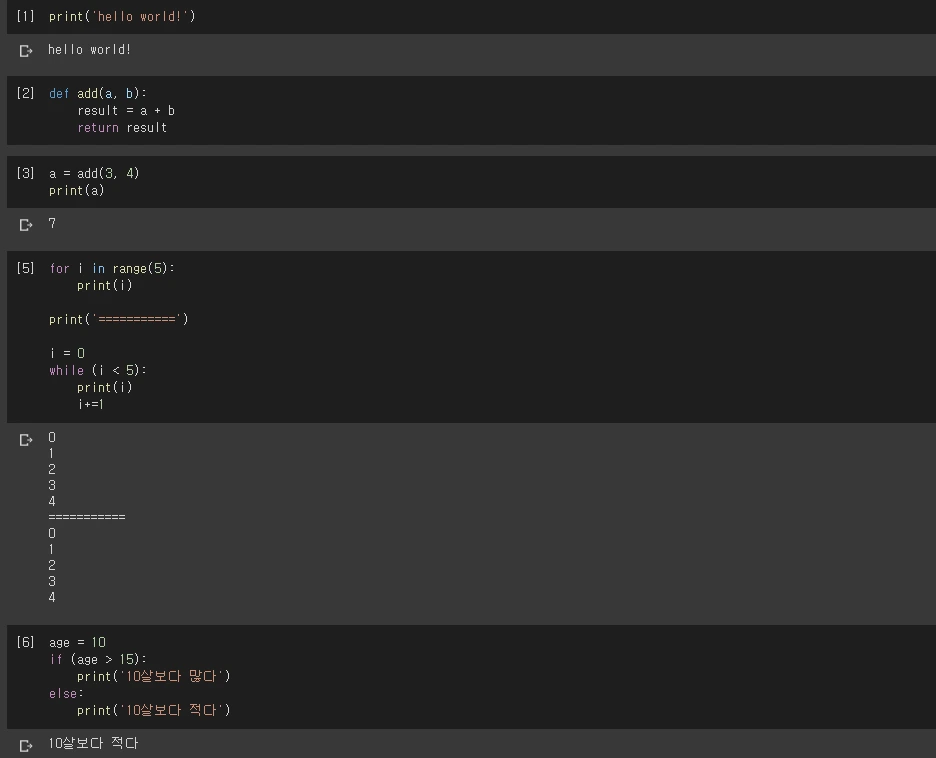Image resolution: width=936 pixels, height=758 pixels.
Task: Click the 'result = a + b' line
Action: [x=126, y=110]
